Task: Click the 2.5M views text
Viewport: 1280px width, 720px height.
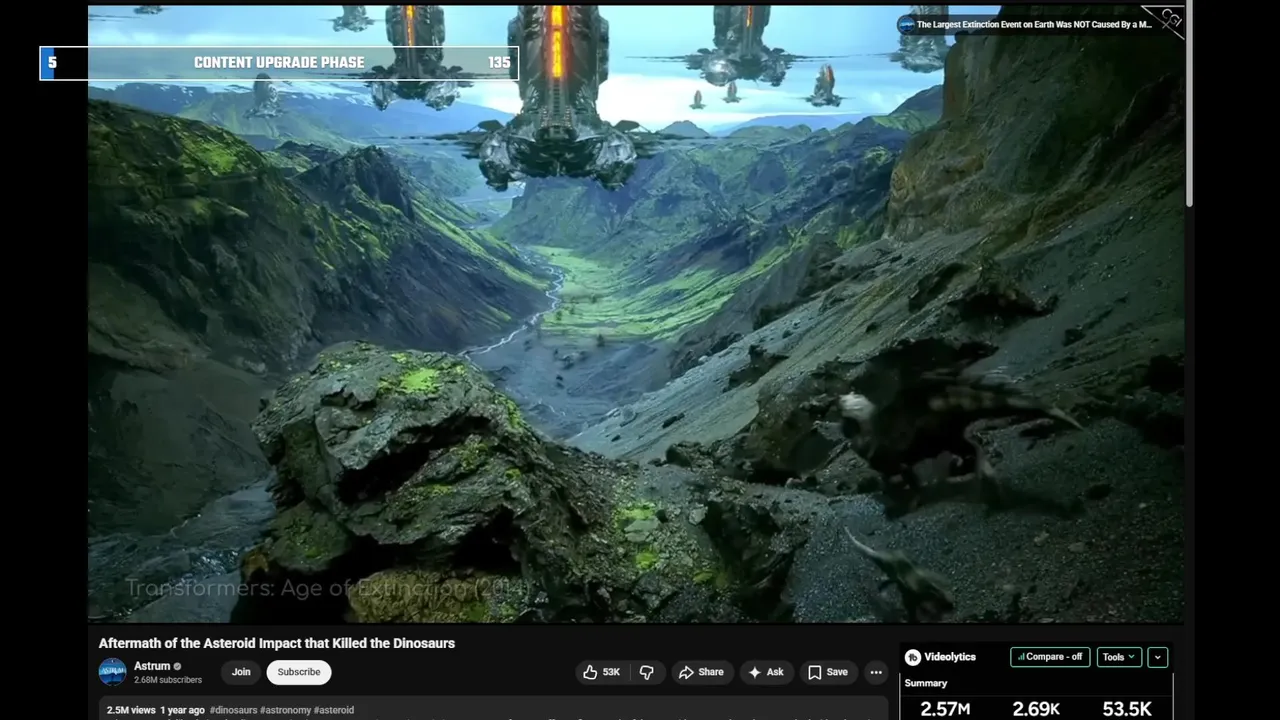Action: 131,710
